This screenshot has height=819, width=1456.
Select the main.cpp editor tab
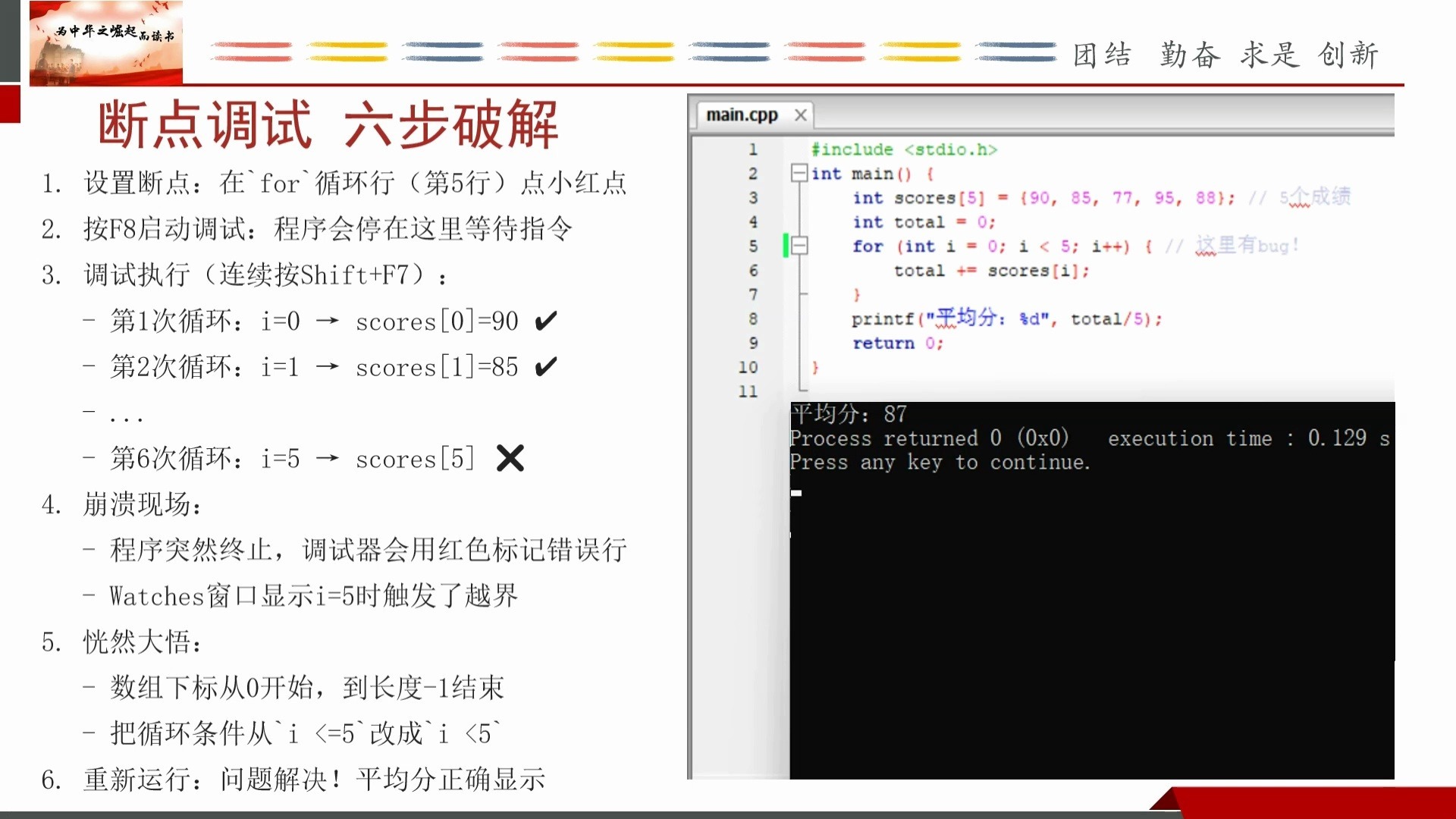[x=742, y=114]
